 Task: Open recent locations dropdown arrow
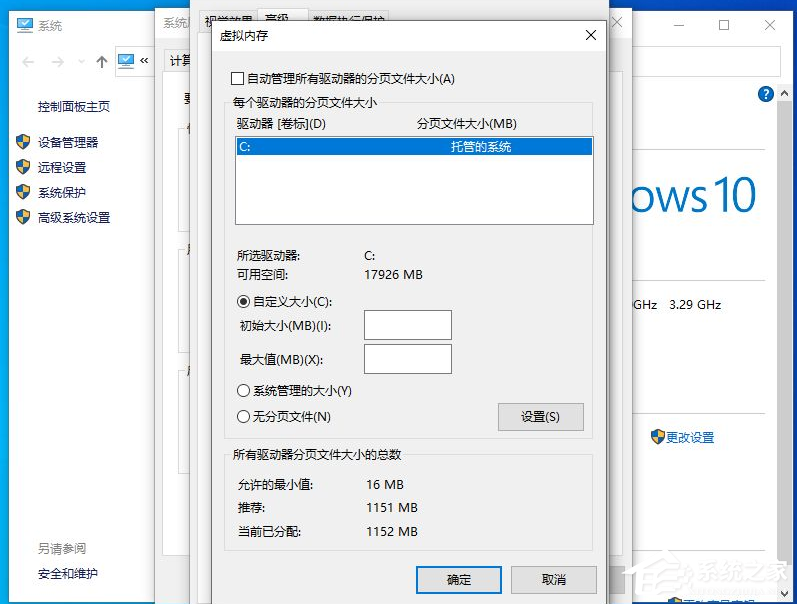click(81, 62)
